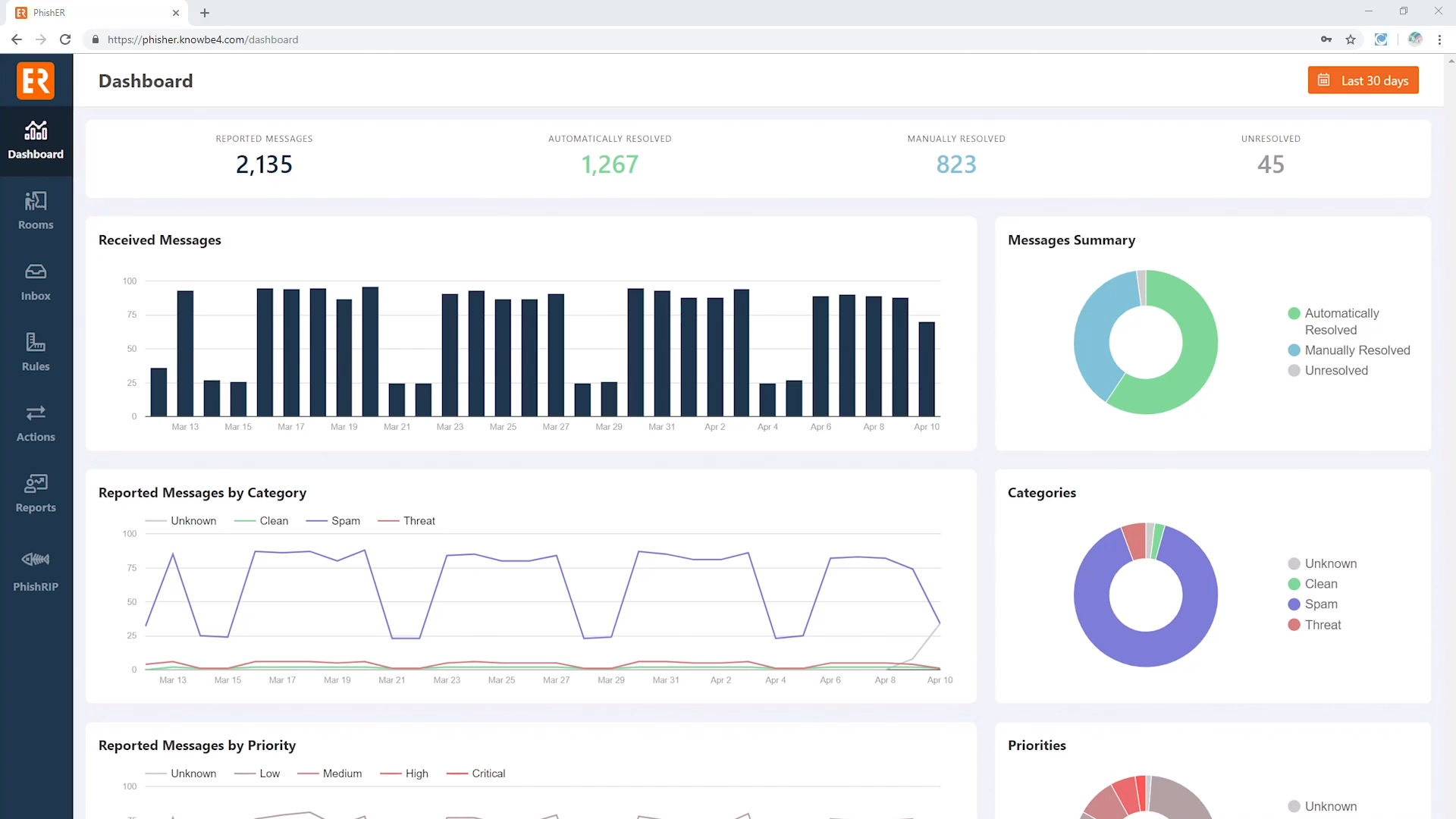
Task: Click the Reported Messages count of 2,135
Action: click(264, 163)
